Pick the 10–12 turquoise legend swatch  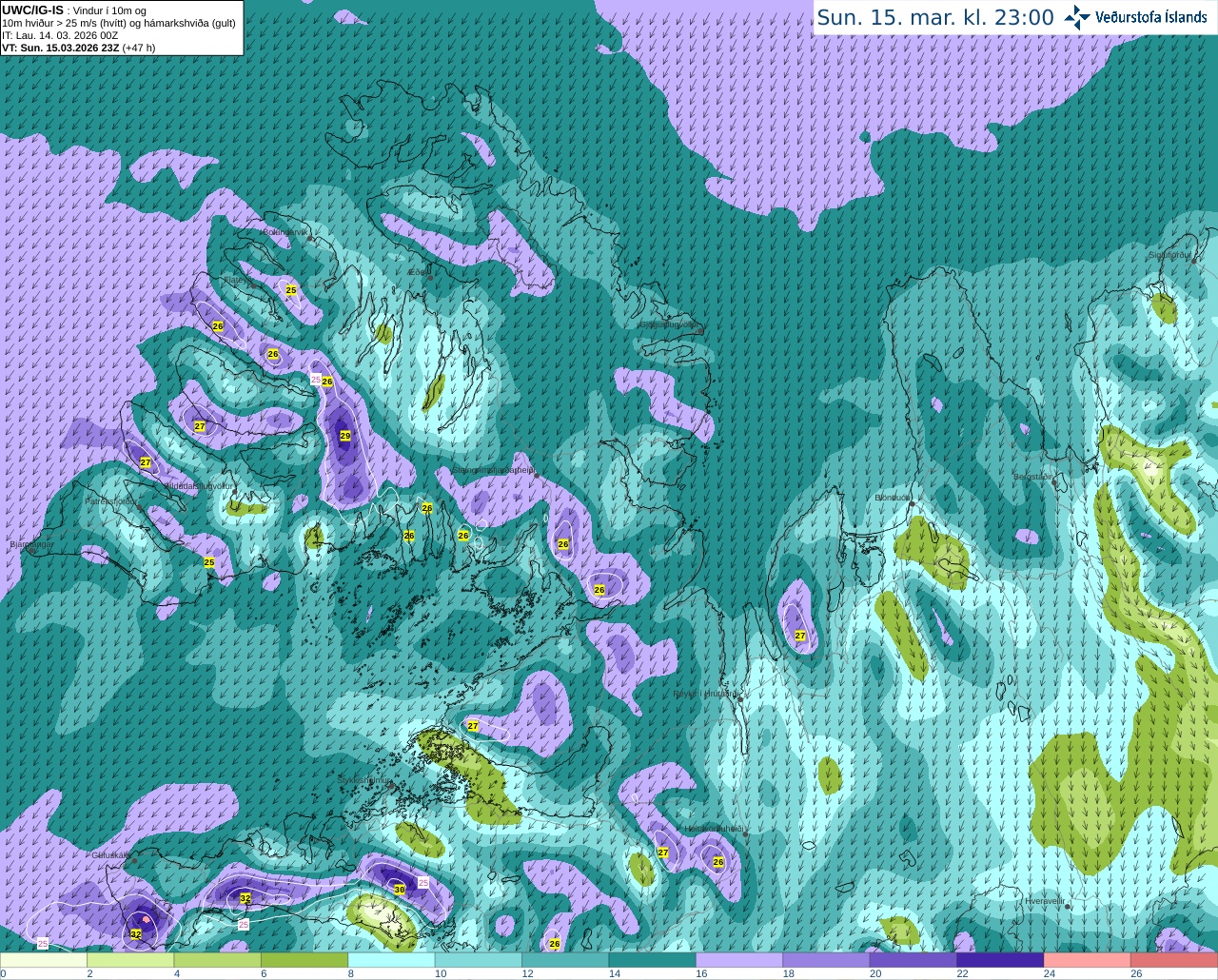point(479,960)
